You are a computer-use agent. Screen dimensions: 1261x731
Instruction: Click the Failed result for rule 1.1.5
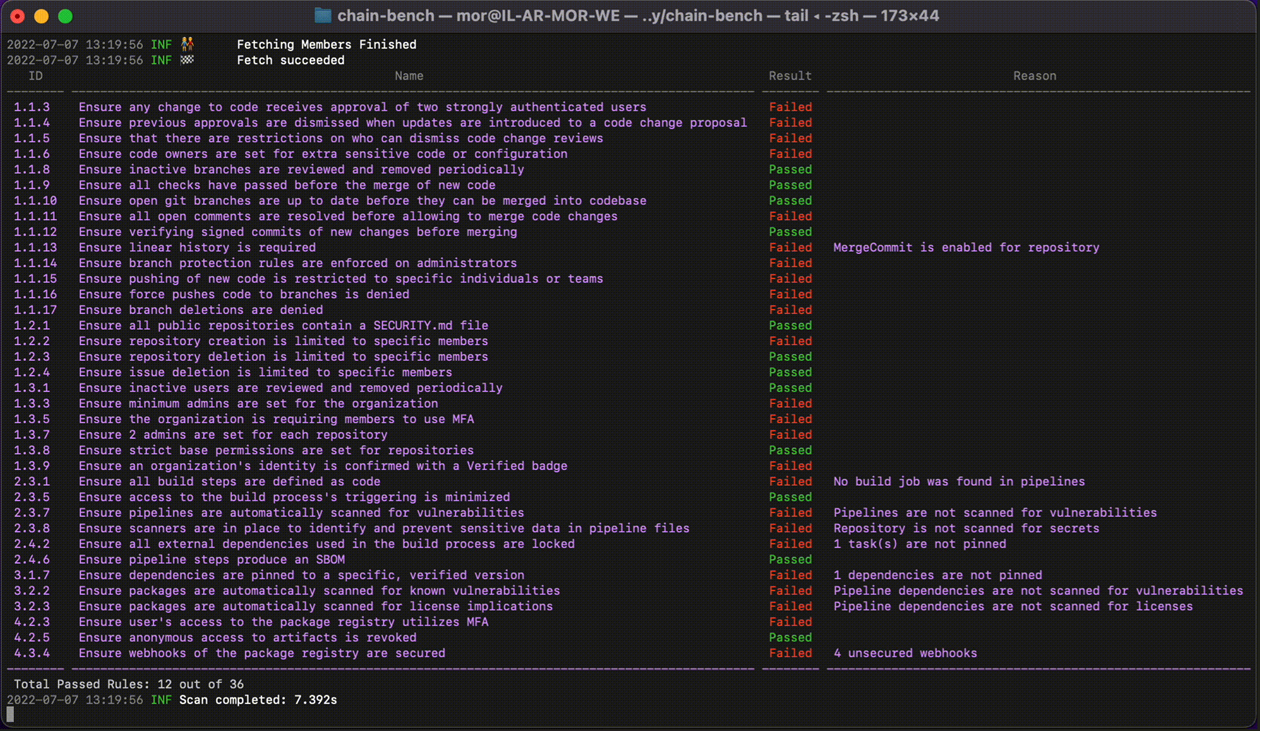790,138
